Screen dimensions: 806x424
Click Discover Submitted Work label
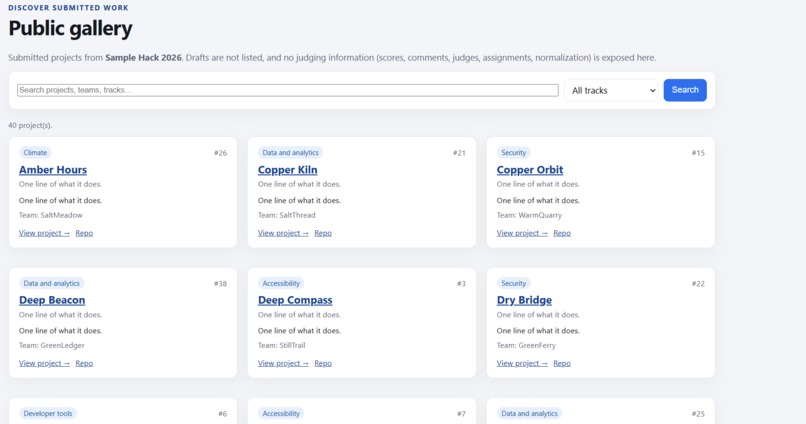(68, 8)
